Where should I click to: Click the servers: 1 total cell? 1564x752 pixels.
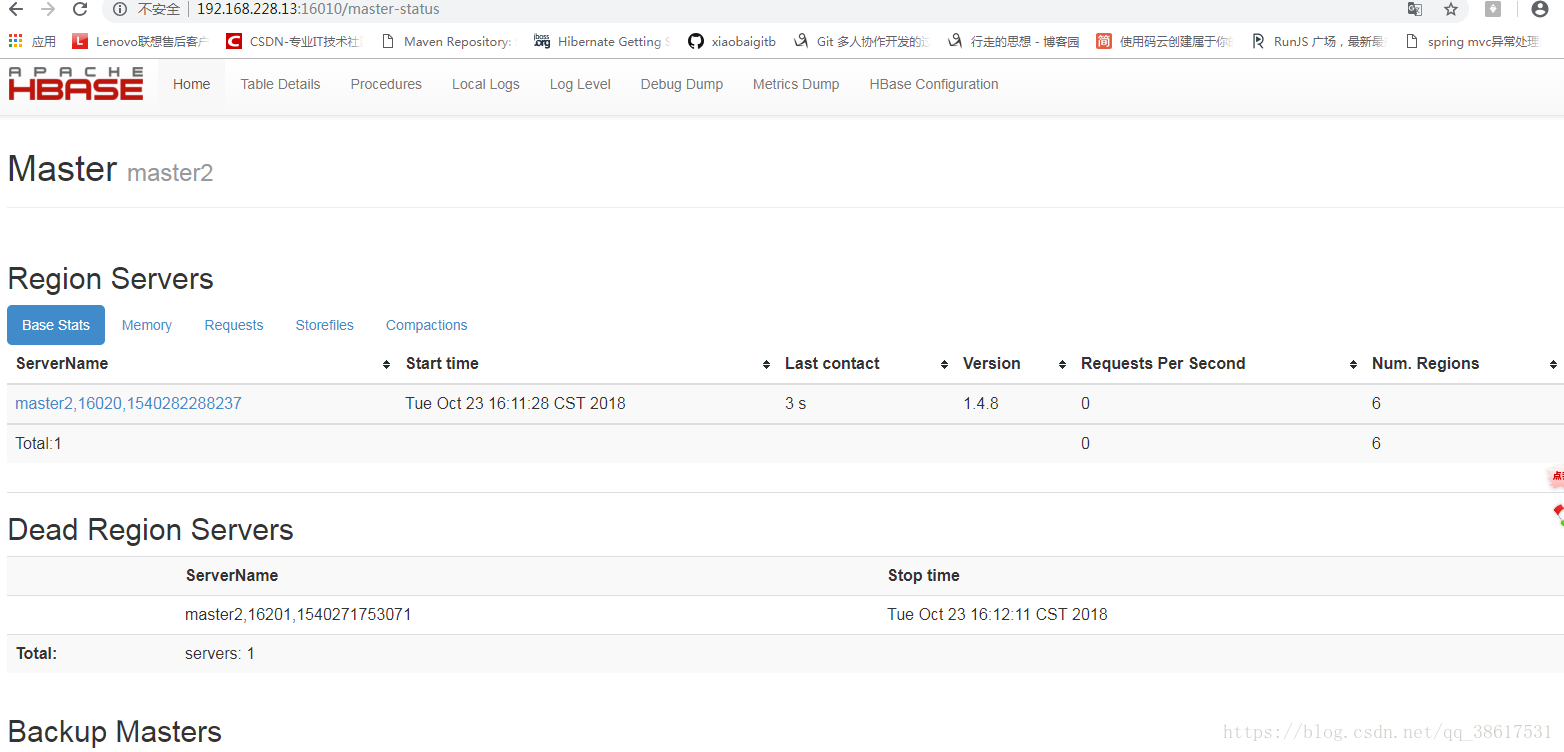(220, 653)
